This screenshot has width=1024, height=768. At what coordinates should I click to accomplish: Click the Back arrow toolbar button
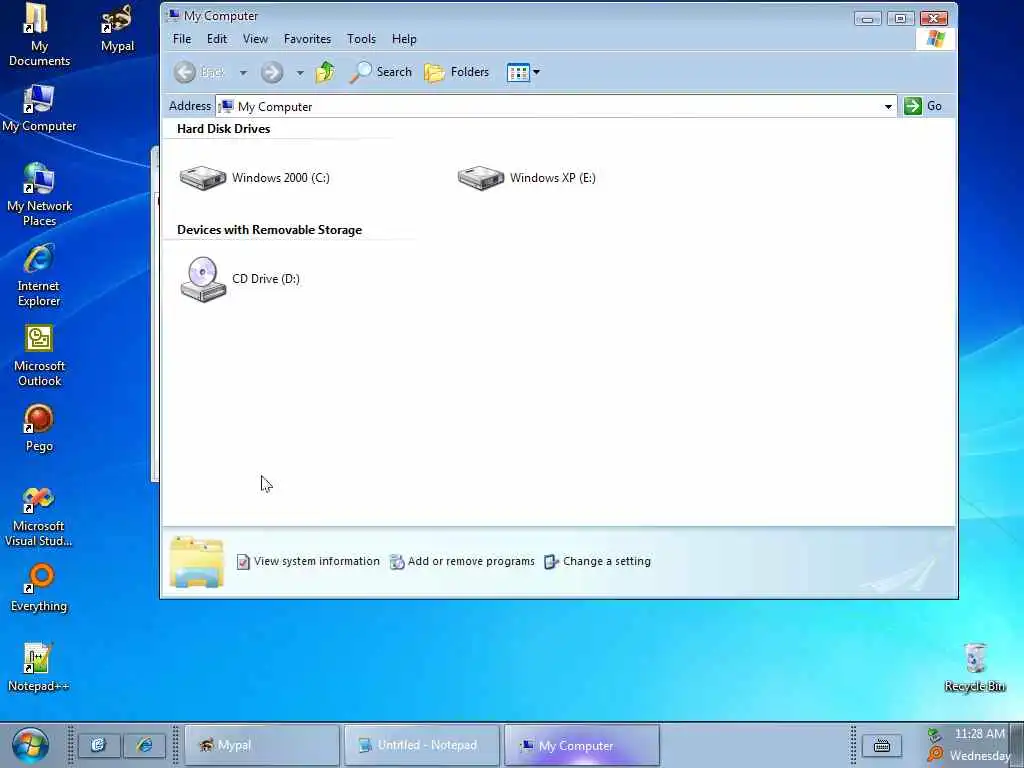pyautogui.click(x=185, y=72)
